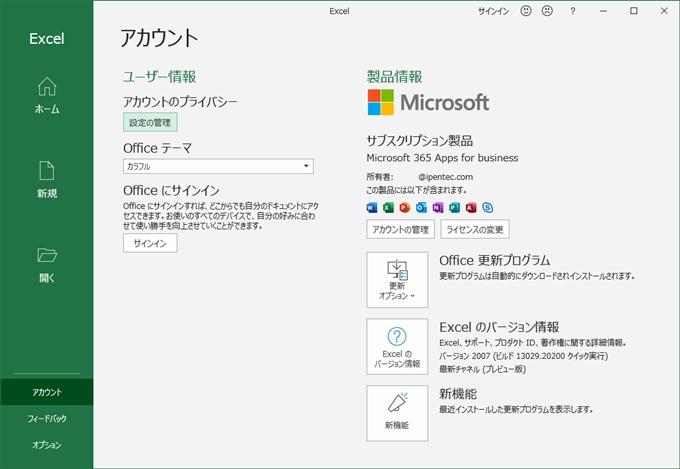Click the 最新チャネル (プレビュー版) text
Viewport: 680px width, 469px height.
(x=482, y=369)
